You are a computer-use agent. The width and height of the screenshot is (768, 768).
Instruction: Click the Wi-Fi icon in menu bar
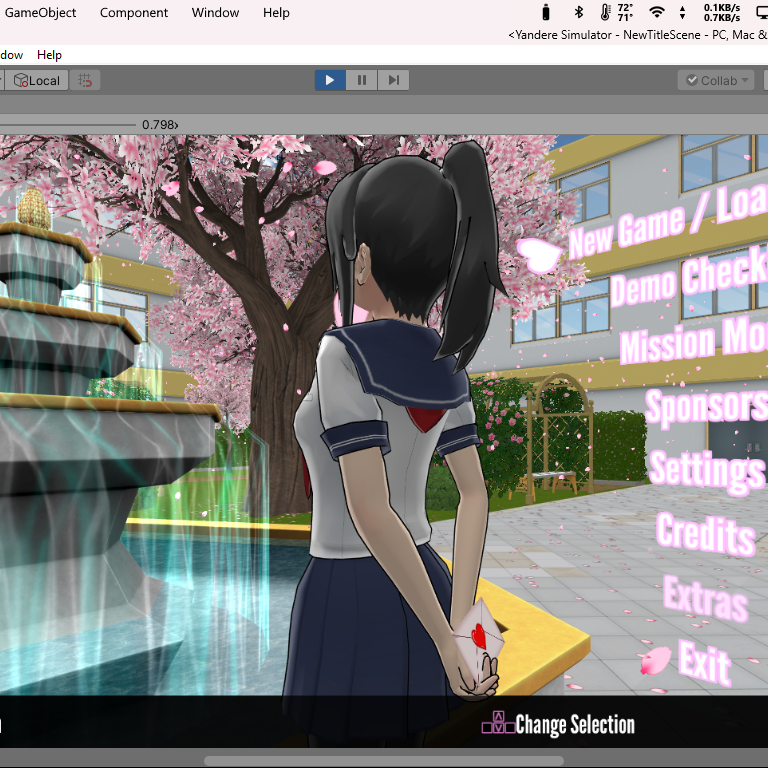[x=656, y=12]
